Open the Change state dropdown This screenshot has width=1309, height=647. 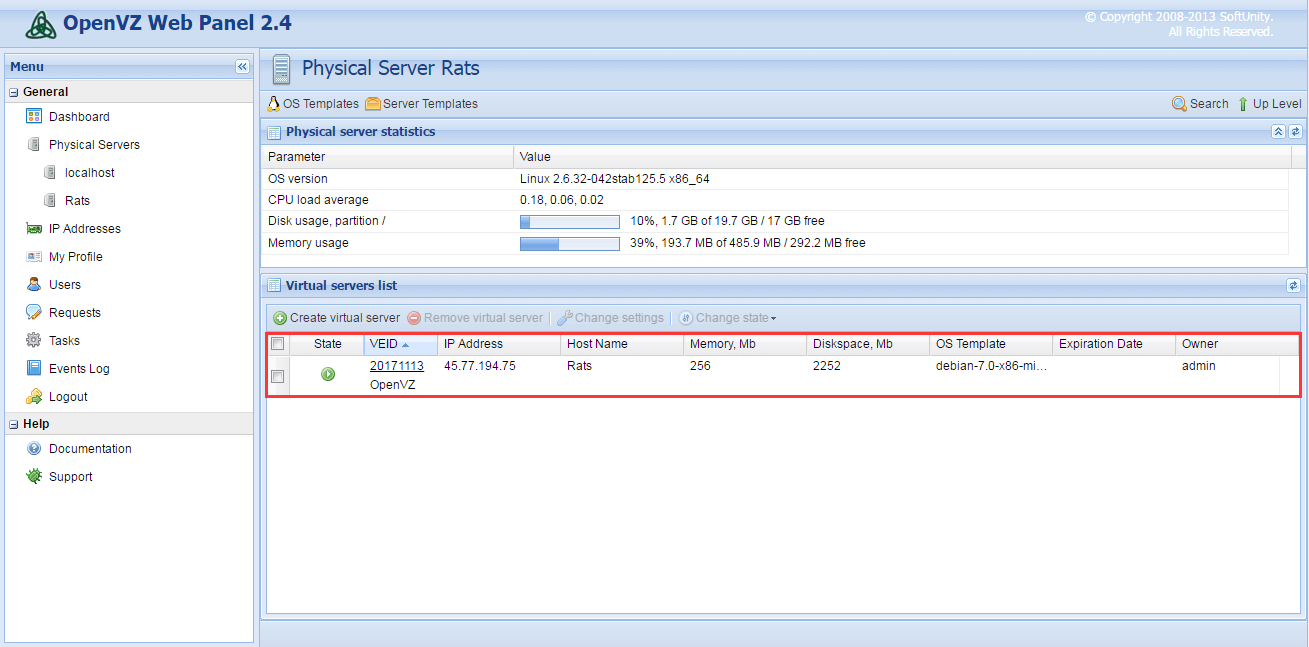point(727,318)
